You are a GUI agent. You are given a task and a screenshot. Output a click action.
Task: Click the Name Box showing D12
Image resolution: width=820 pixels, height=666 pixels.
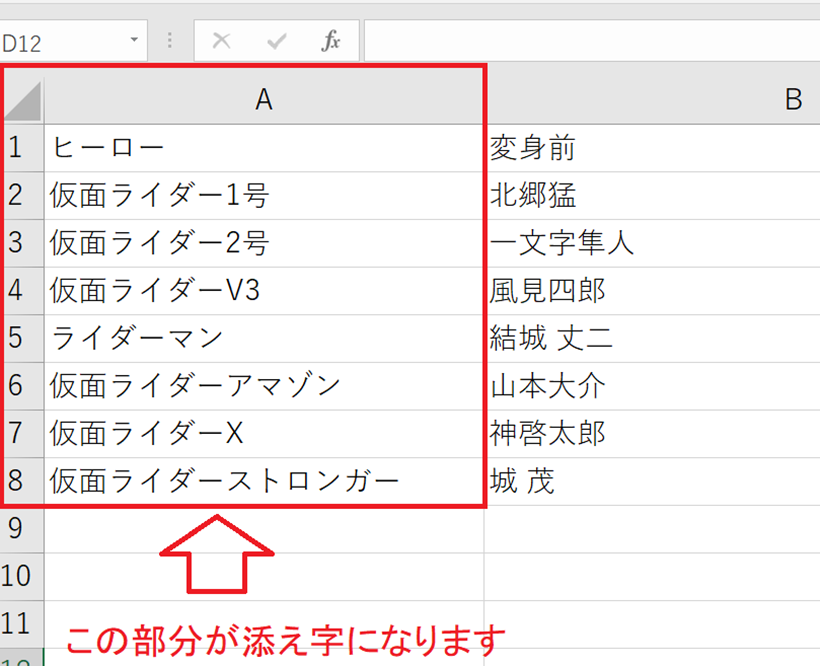[x=60, y=42]
